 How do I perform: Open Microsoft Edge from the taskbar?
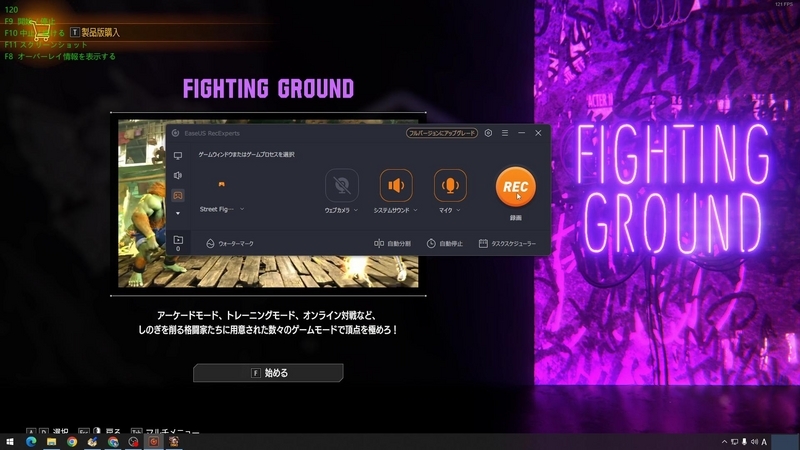[31, 442]
